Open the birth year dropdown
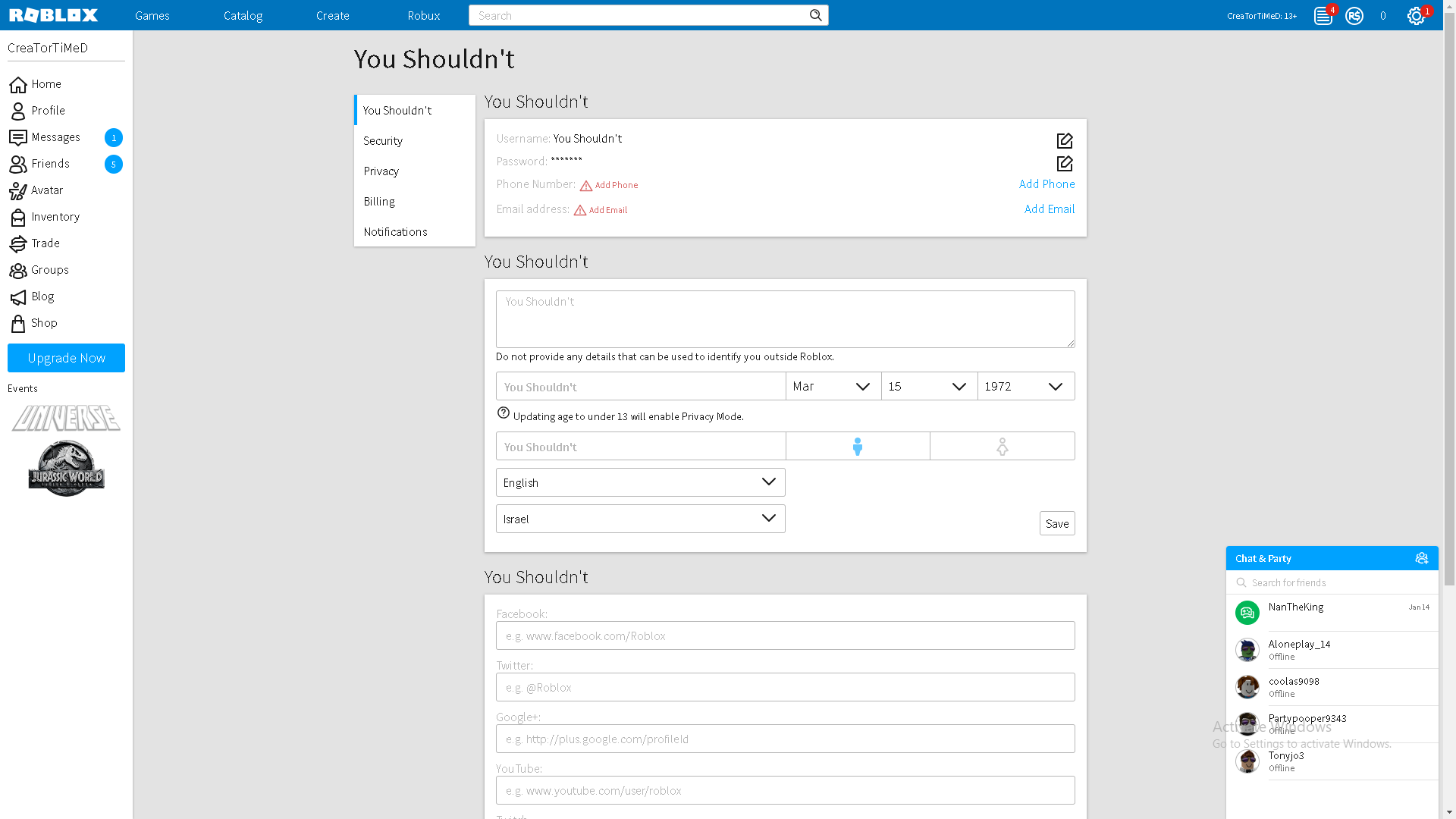 pyautogui.click(x=1026, y=386)
